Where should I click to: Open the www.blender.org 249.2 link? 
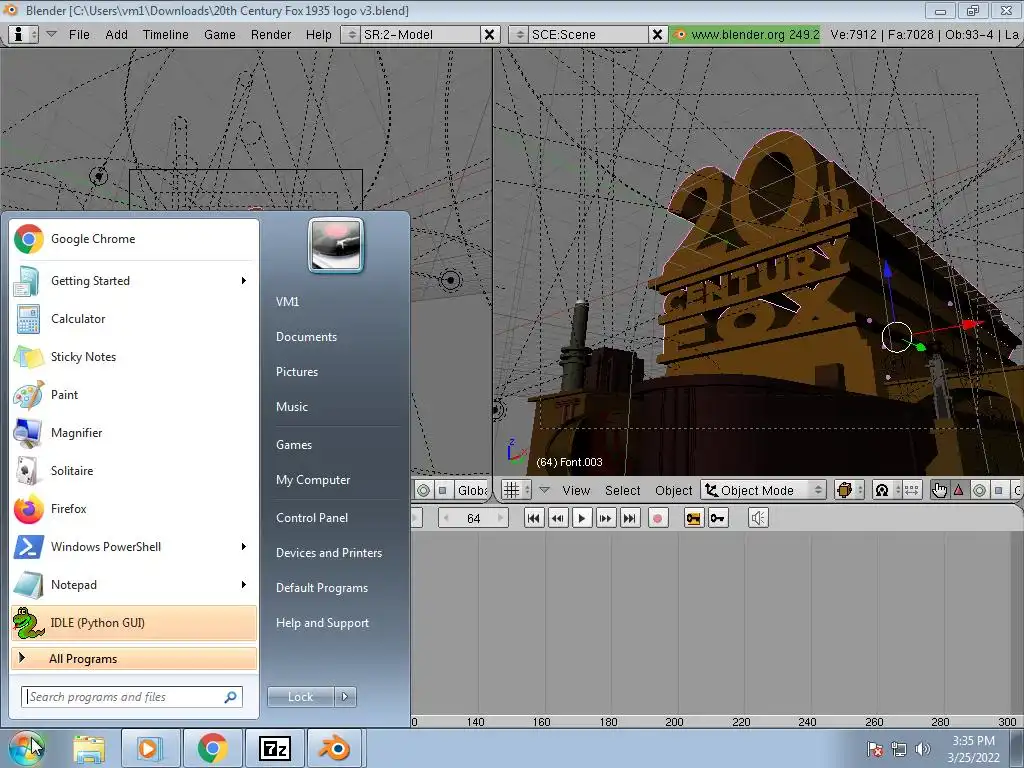tap(746, 34)
